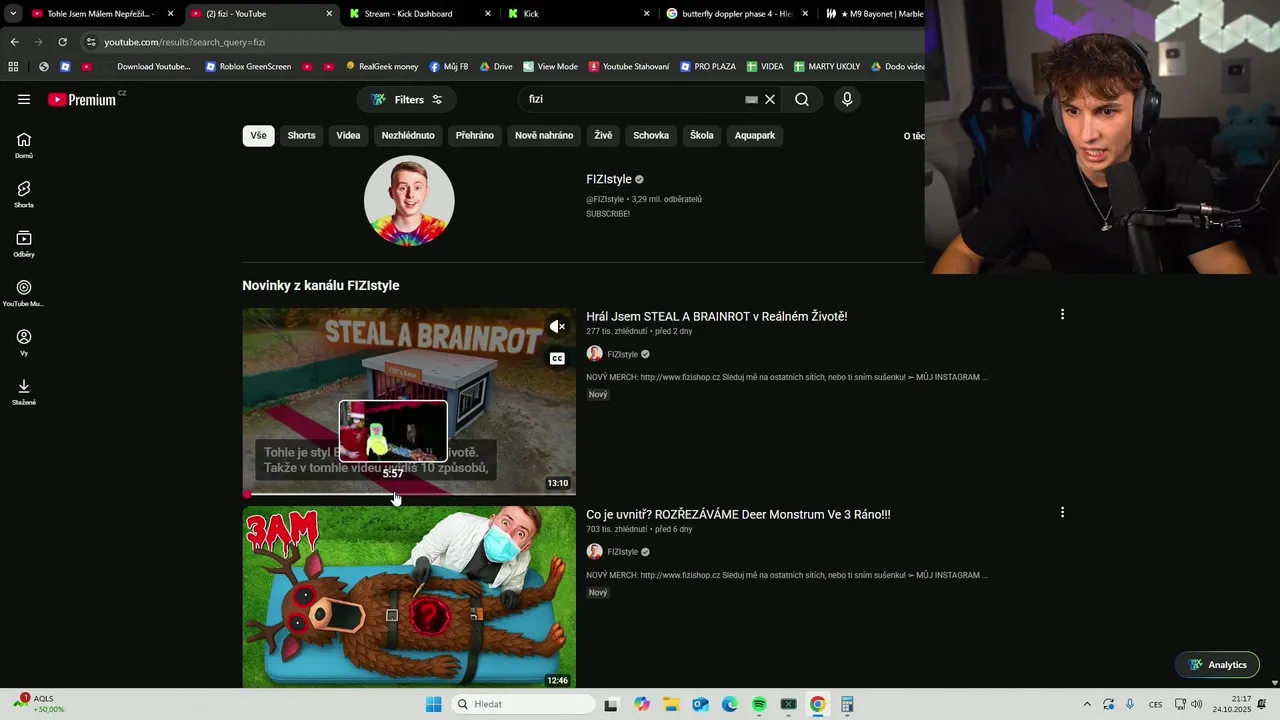The height and width of the screenshot is (720, 1280).
Task: Open Microsoft Edge from the taskbar
Action: click(x=730, y=704)
